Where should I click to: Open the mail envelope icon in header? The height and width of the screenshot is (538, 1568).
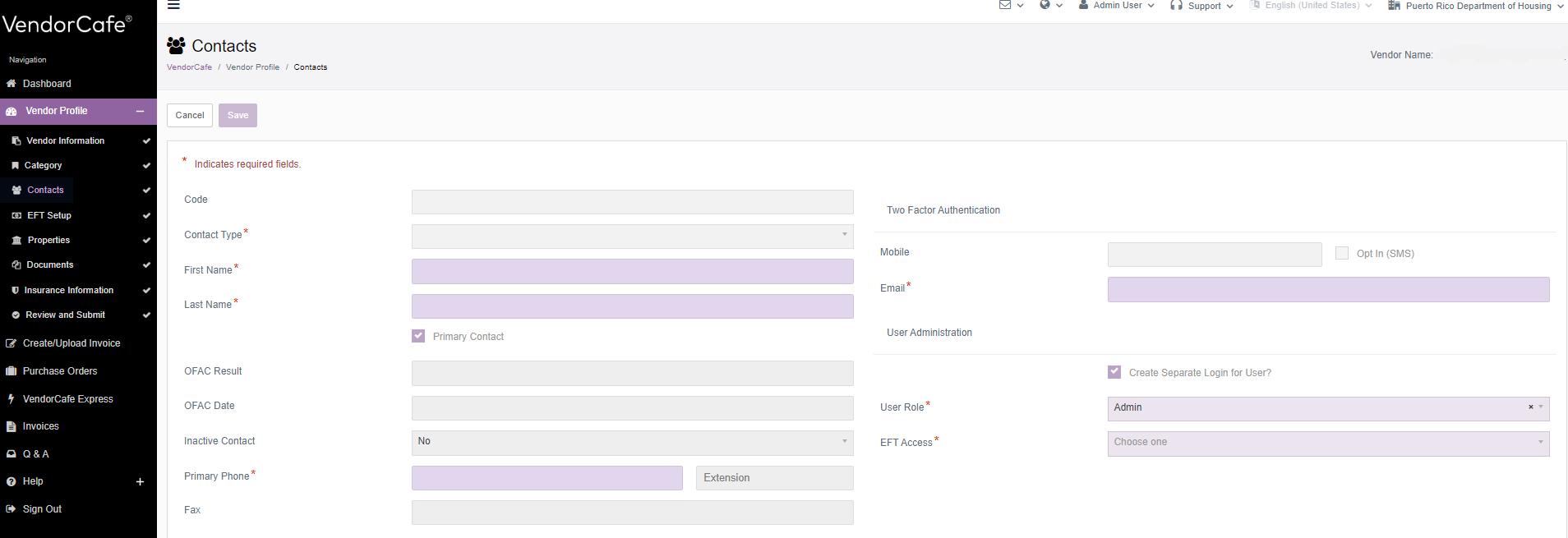(1005, 5)
